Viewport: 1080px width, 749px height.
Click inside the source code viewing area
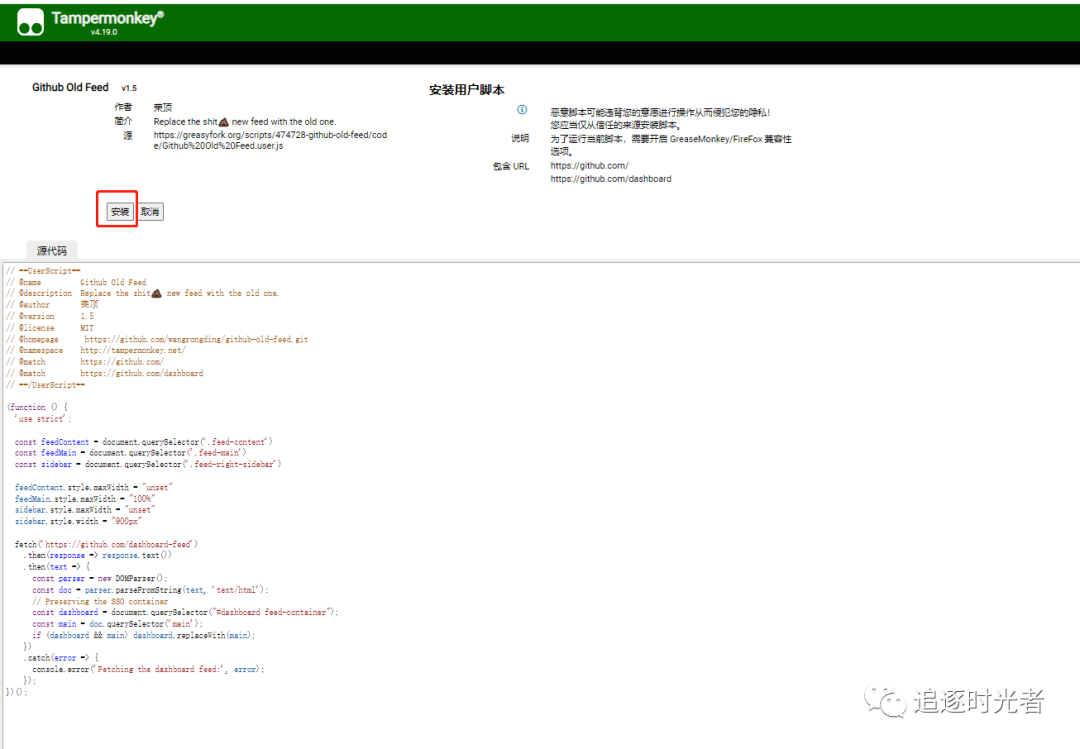pos(400,500)
